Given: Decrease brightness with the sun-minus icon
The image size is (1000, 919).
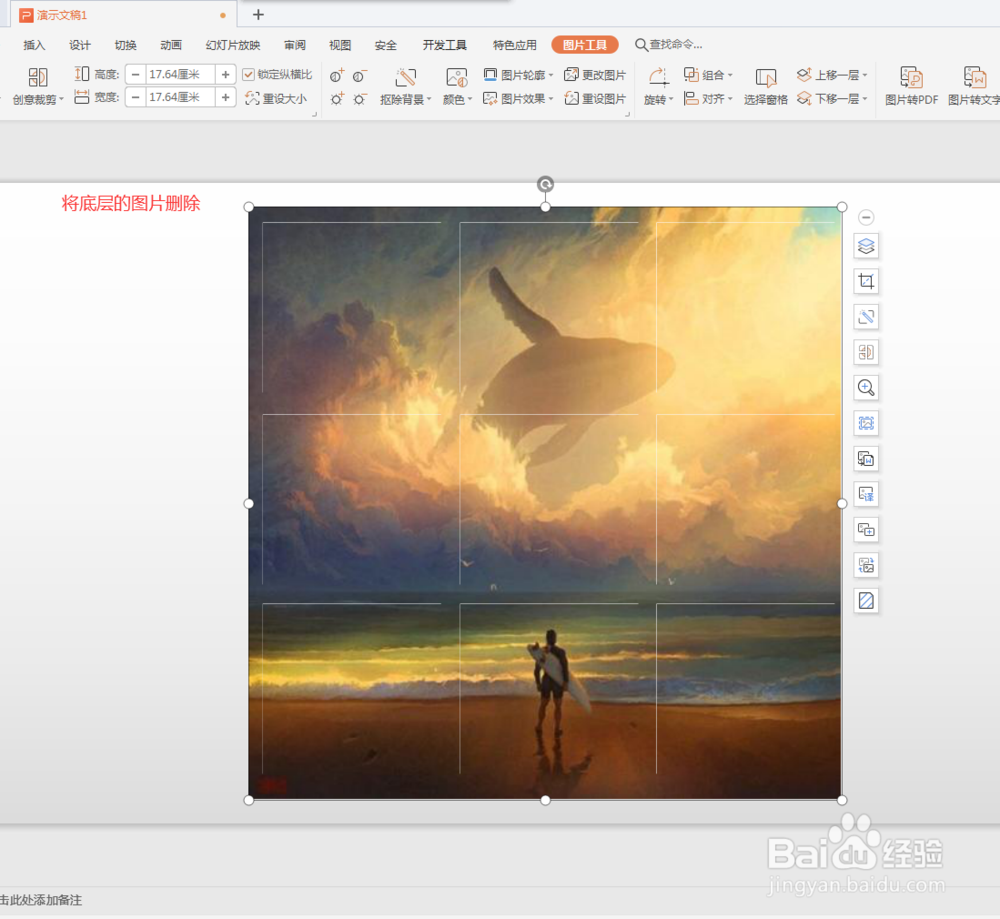Looking at the screenshot, I should [360, 99].
